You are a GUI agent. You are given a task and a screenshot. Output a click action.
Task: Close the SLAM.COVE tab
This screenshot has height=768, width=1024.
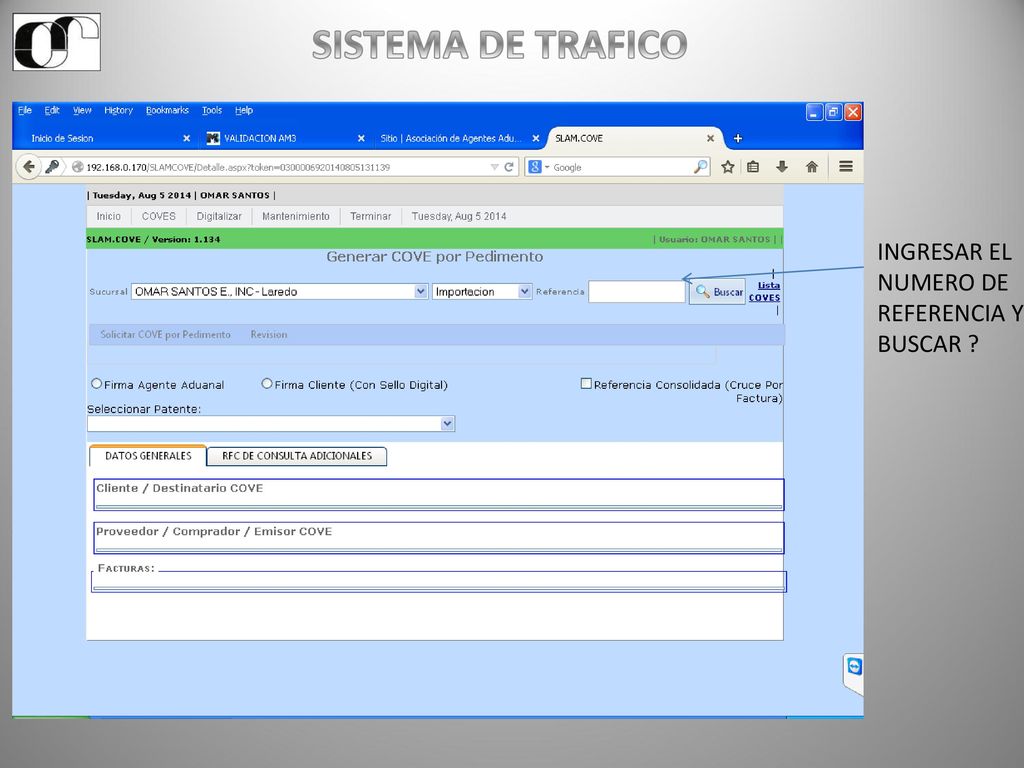pyautogui.click(x=711, y=138)
